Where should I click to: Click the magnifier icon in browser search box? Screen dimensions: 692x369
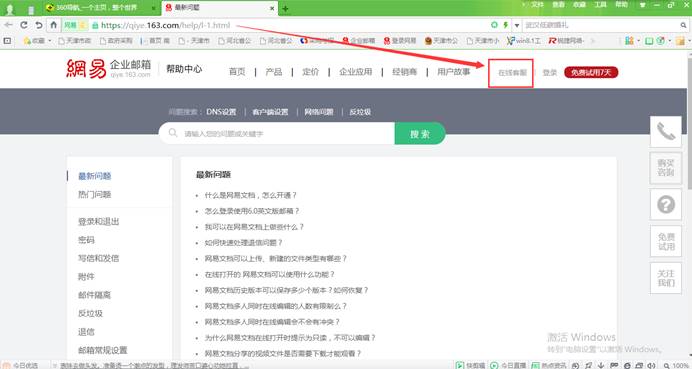click(683, 26)
